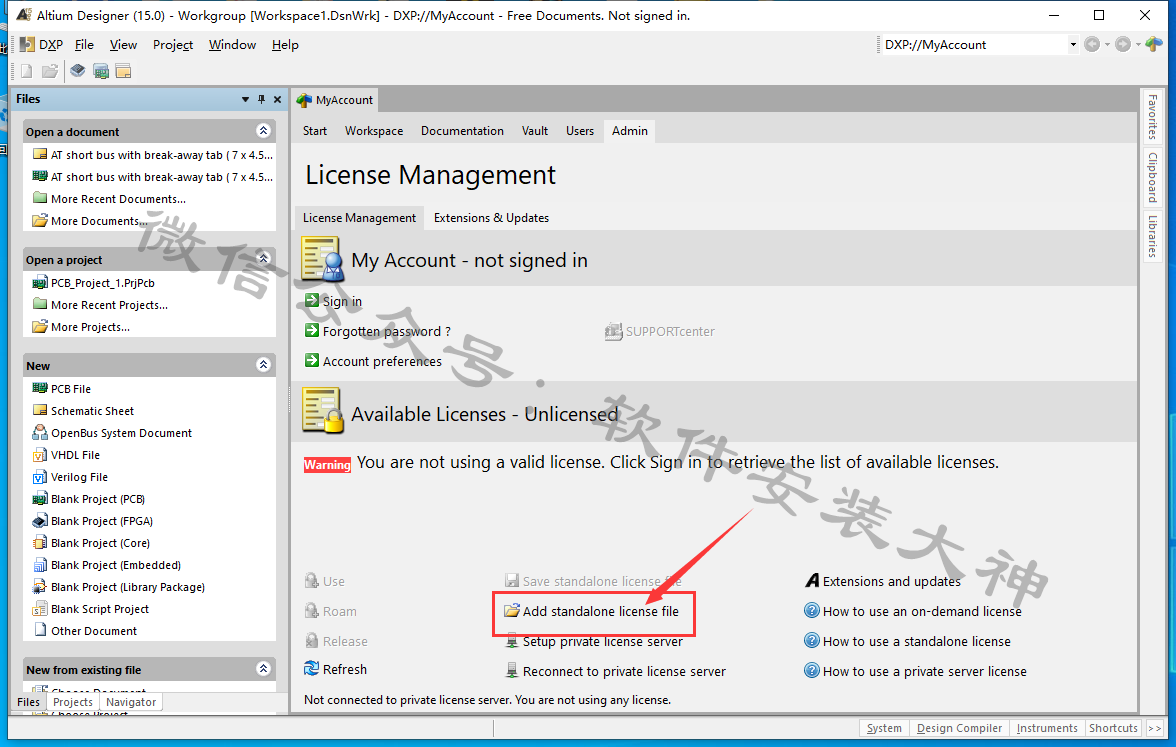Close the Files panel
This screenshot has height=747, width=1176.
tap(278, 99)
